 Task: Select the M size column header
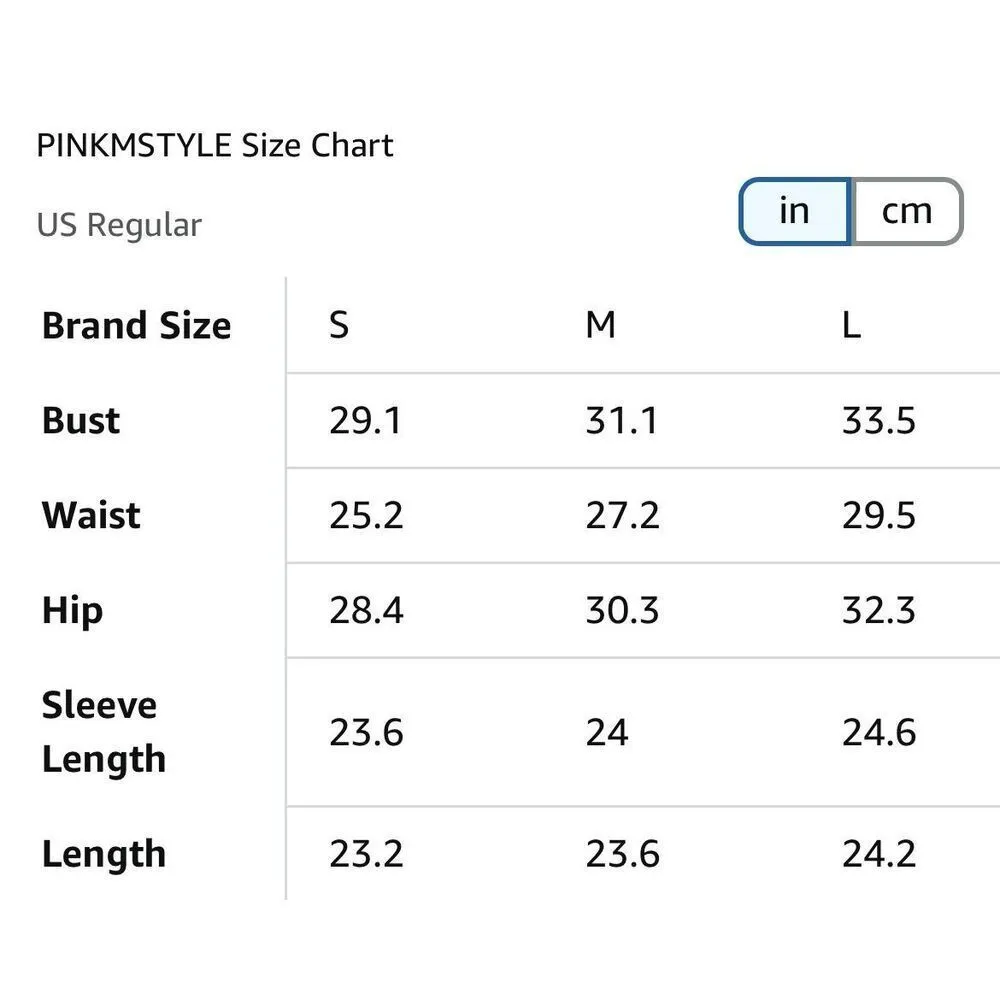[x=600, y=326]
